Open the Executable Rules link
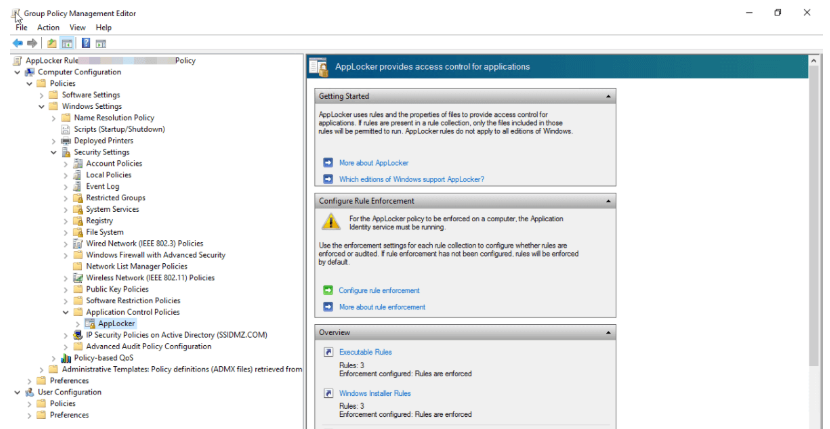The height and width of the screenshot is (429, 830). (365, 352)
